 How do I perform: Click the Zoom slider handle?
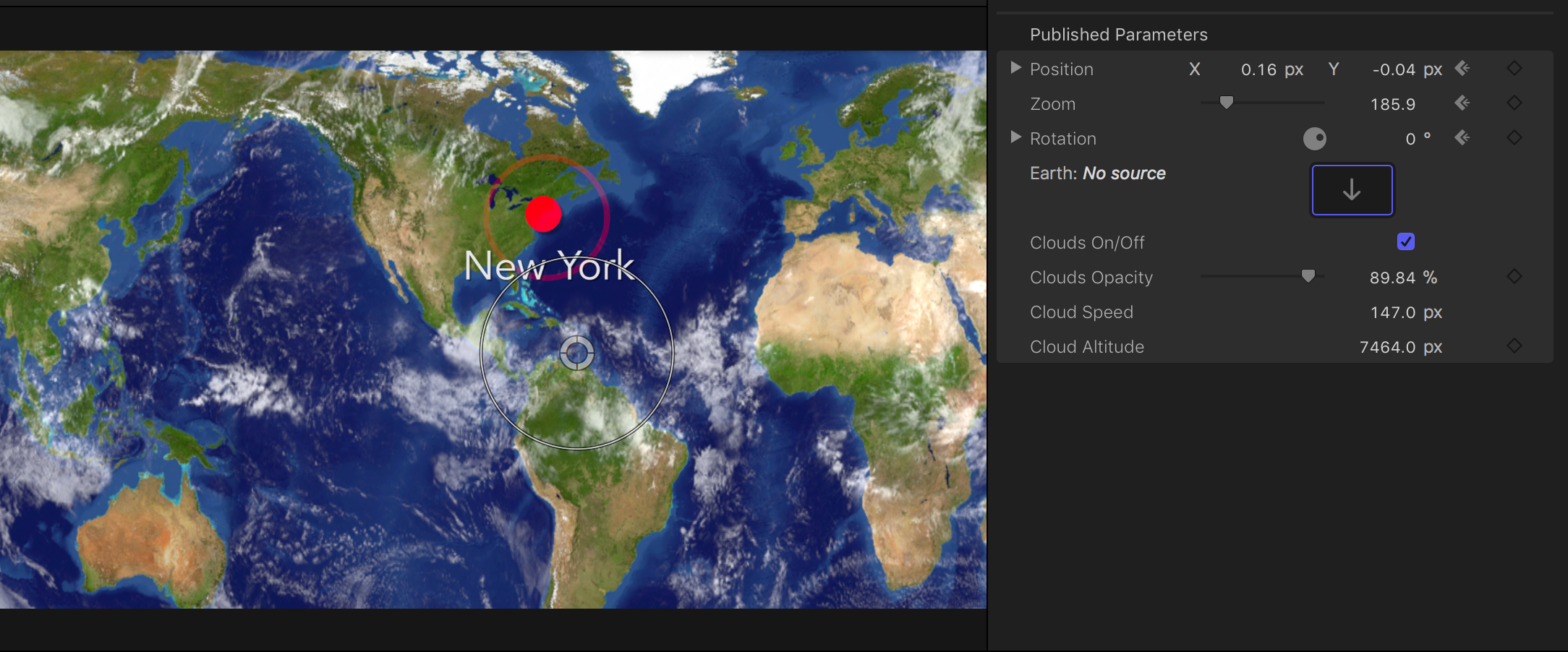click(1226, 103)
